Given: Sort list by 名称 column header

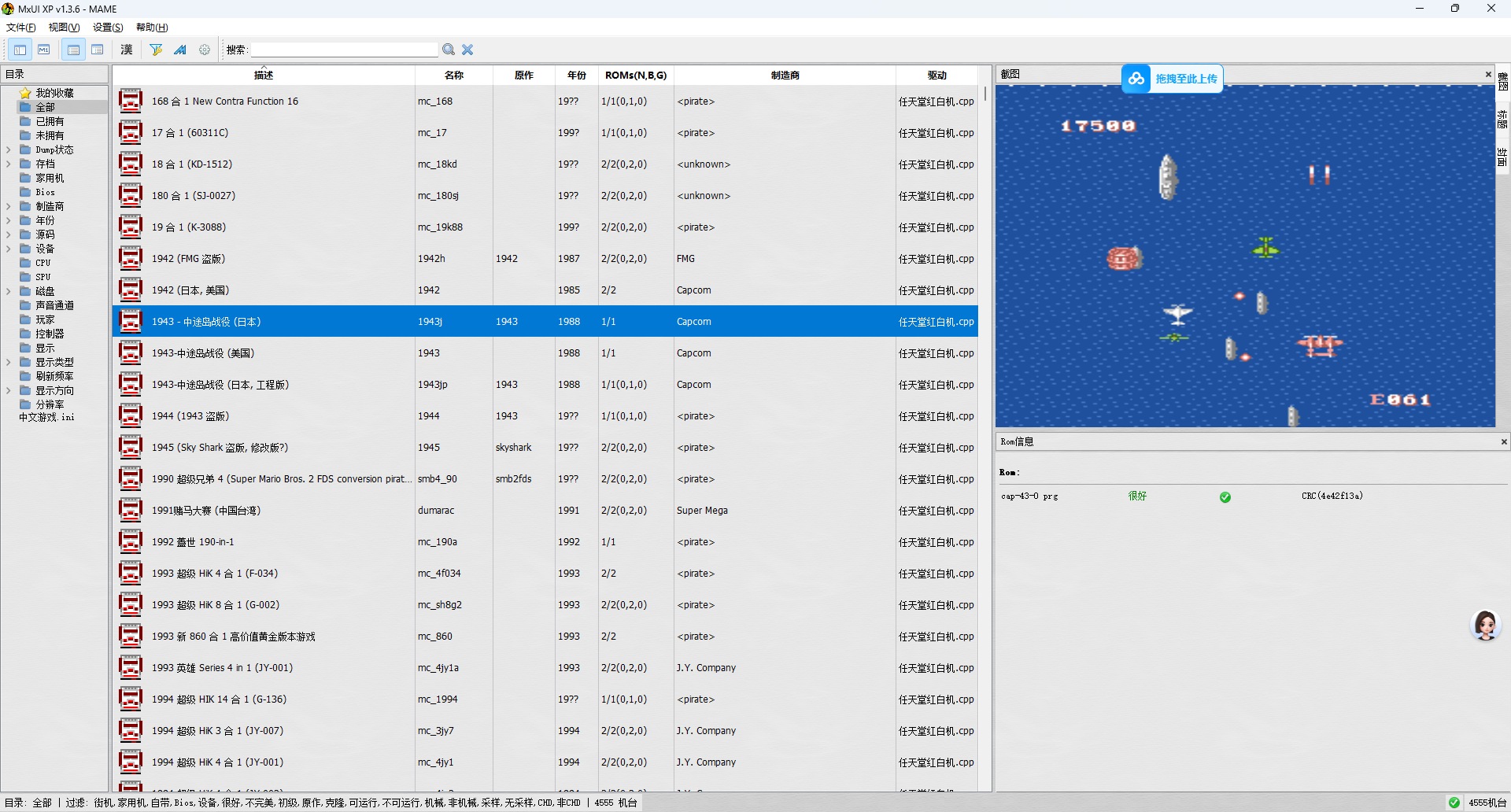Looking at the screenshot, I should click(x=454, y=75).
